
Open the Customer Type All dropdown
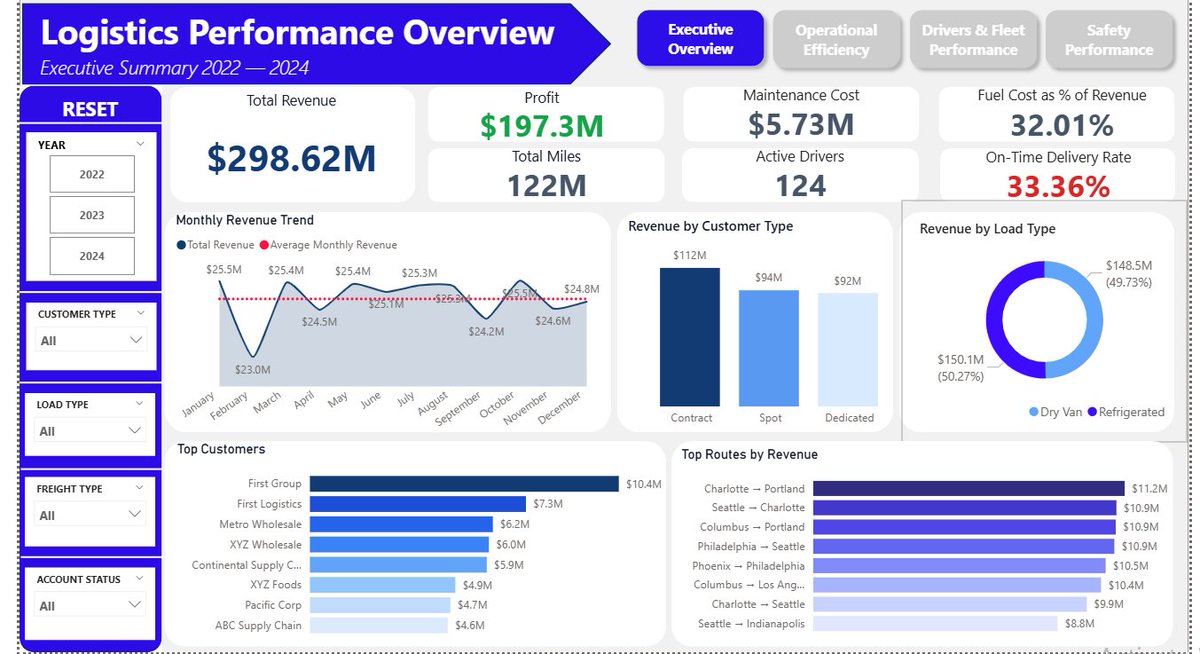pyautogui.click(x=91, y=341)
